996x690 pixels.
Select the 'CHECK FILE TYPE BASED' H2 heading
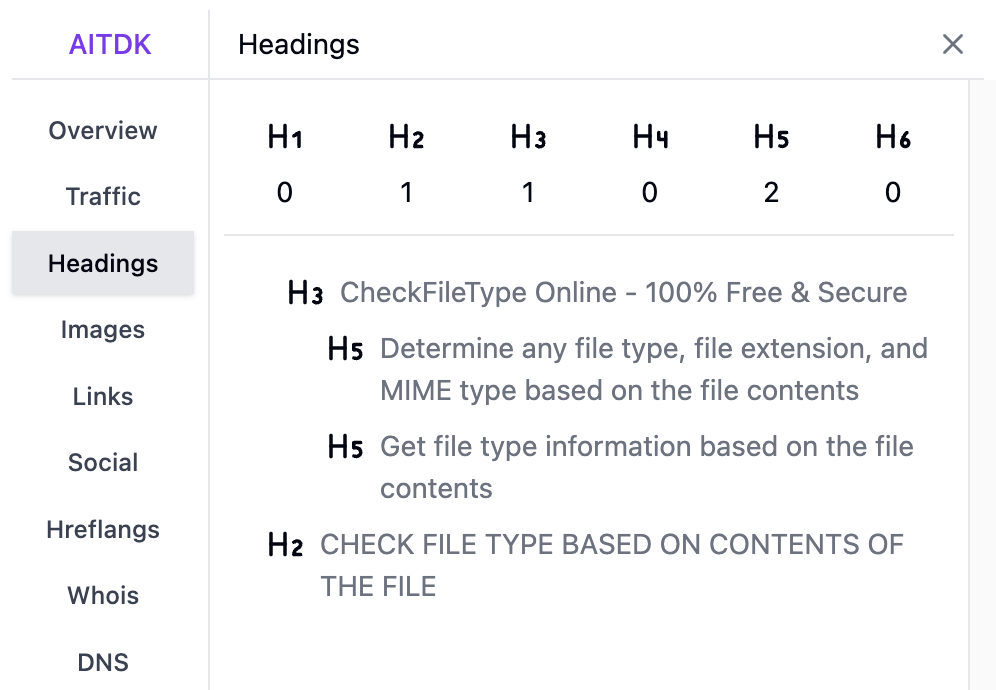click(x=611, y=565)
